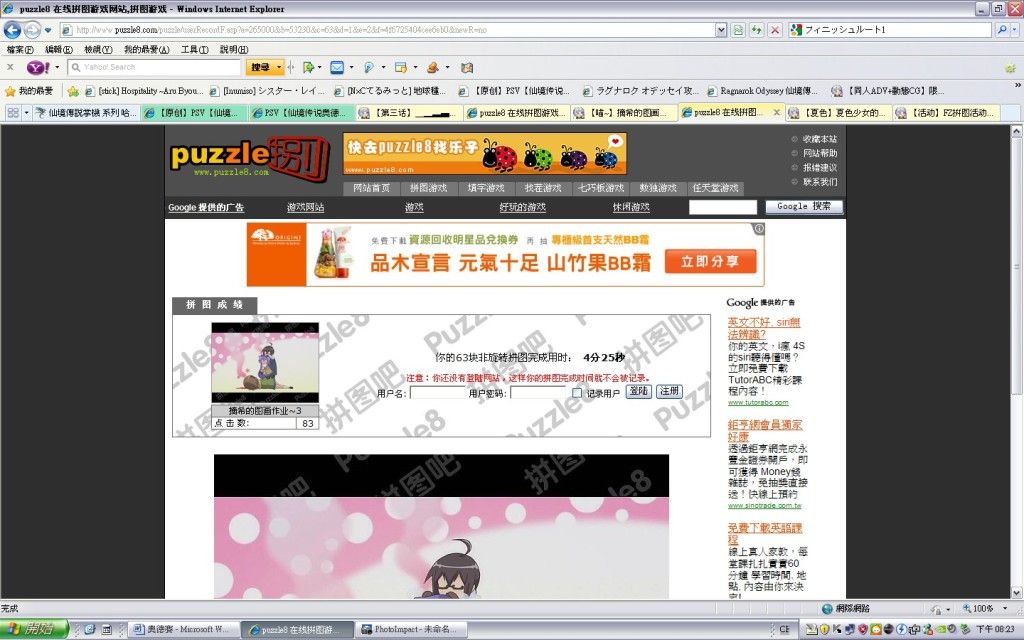Open the 檢視(V) menu
Image resolution: width=1024 pixels, height=640 pixels.
tap(98, 50)
